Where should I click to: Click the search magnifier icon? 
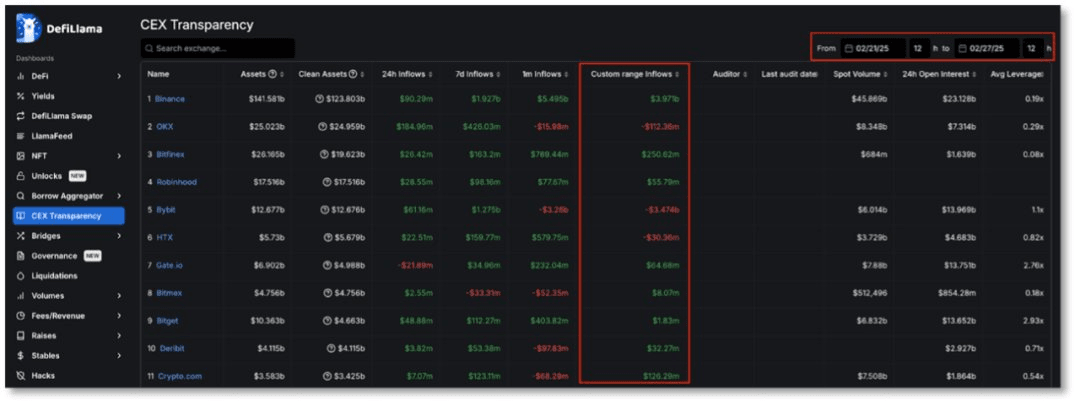pyautogui.click(x=149, y=48)
